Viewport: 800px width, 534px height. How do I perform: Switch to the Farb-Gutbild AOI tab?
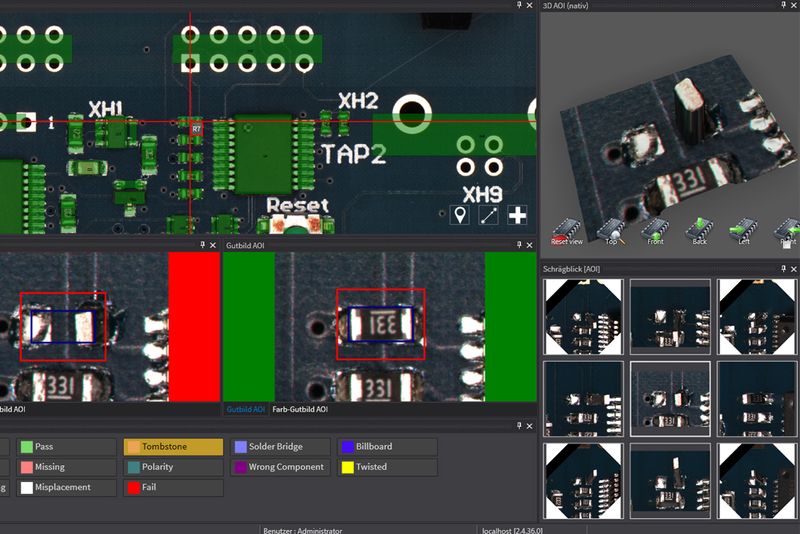coord(300,409)
